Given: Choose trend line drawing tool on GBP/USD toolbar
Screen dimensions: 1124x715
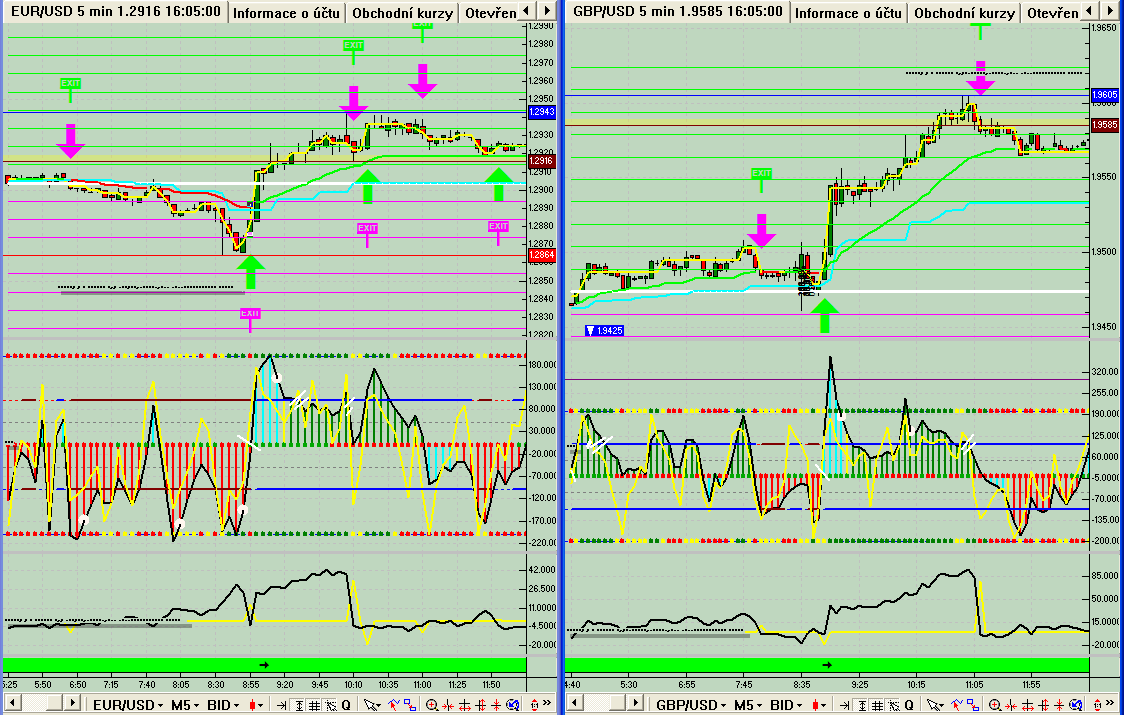Looking at the screenshot, I should click(956, 705).
